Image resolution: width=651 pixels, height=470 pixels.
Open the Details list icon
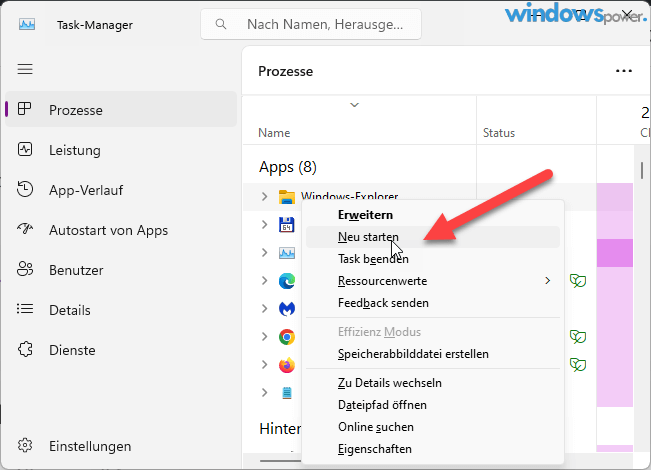[x=25, y=309]
